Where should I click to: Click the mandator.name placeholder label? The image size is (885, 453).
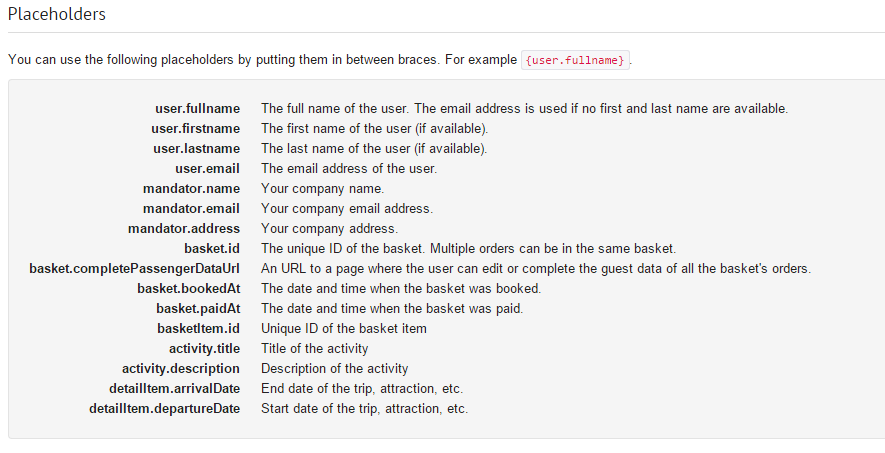(x=191, y=189)
